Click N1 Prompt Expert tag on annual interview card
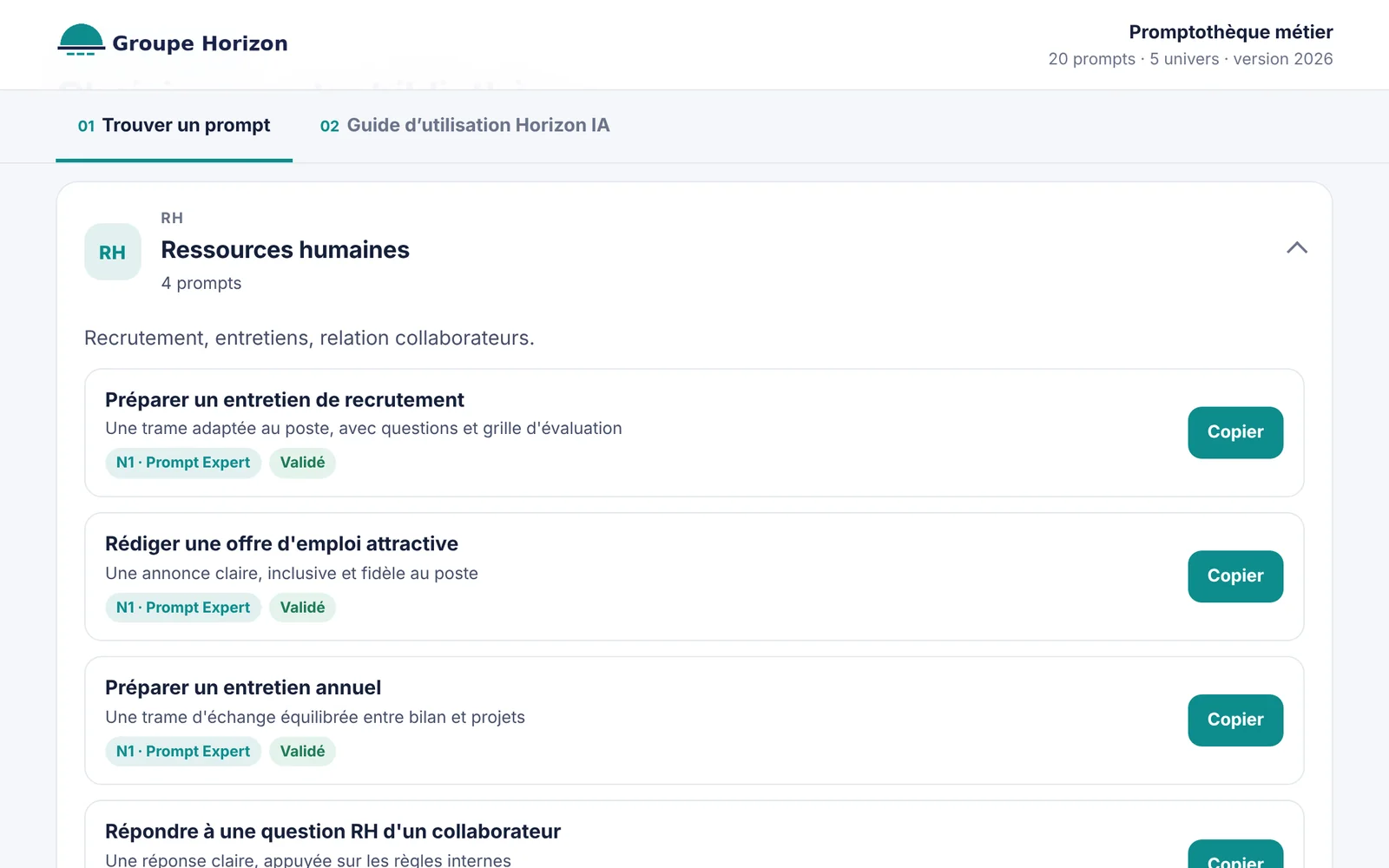This screenshot has width=1389, height=868. pos(183,752)
